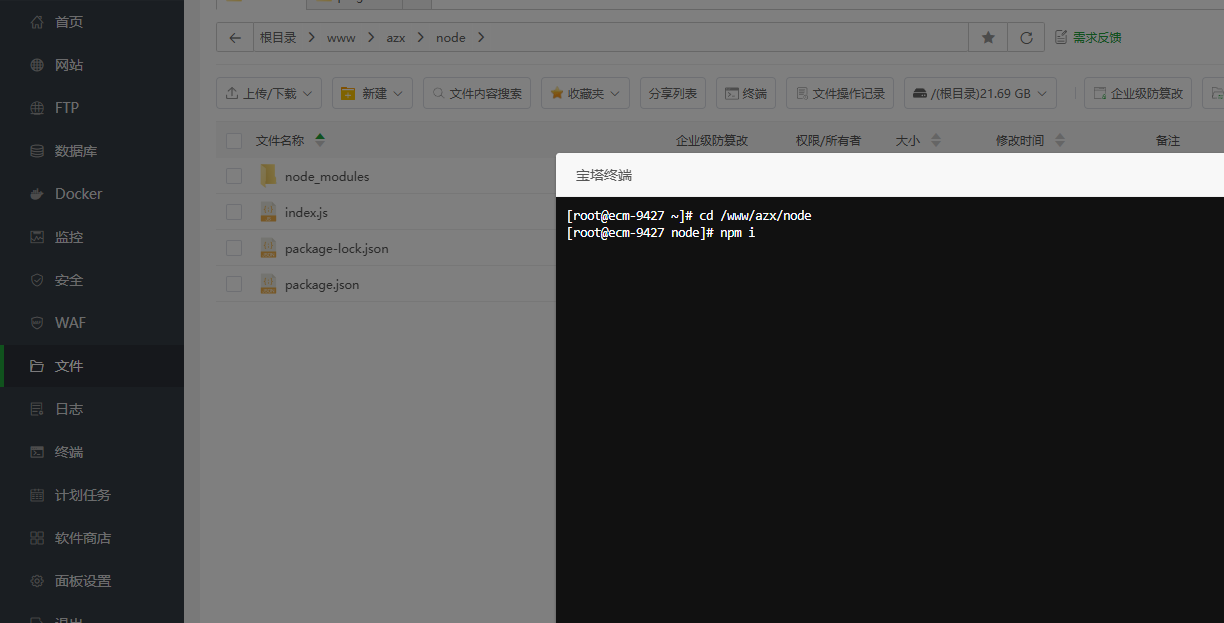
Task: Click the 终端 terminal icon in sidebar
Action: 37,452
